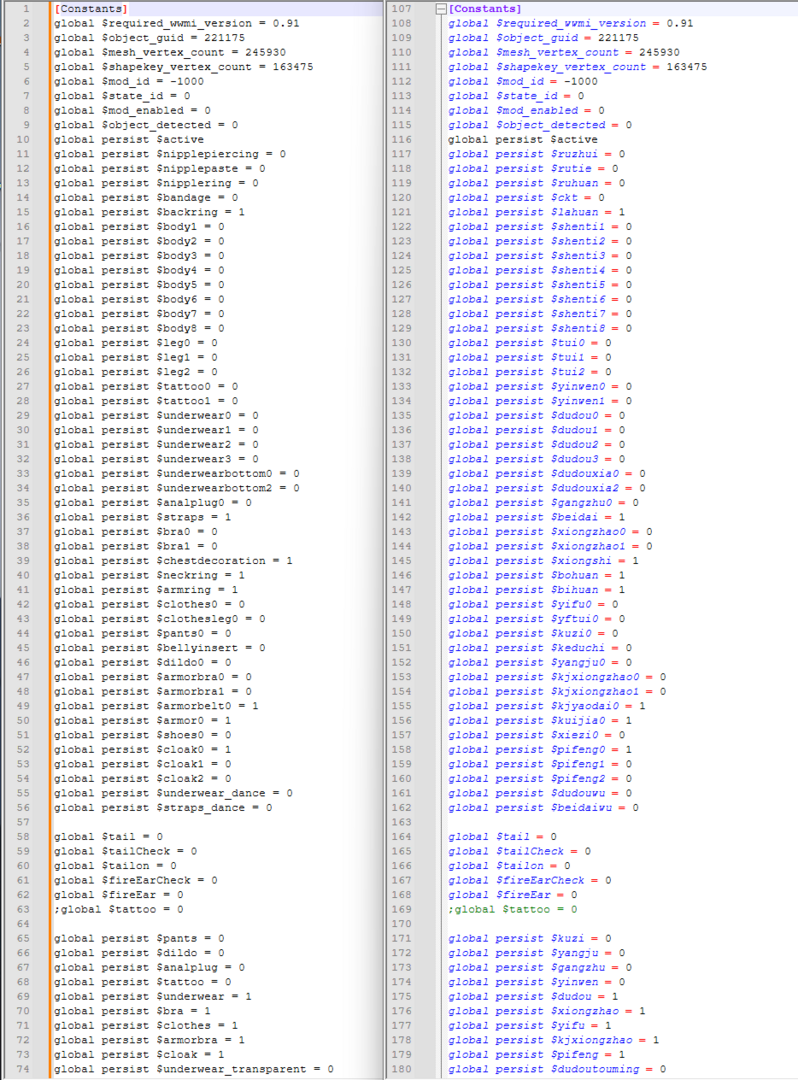The height and width of the screenshot is (1080, 798).
Task: Click the $beidai = 1 line
Action: (x=536, y=517)
